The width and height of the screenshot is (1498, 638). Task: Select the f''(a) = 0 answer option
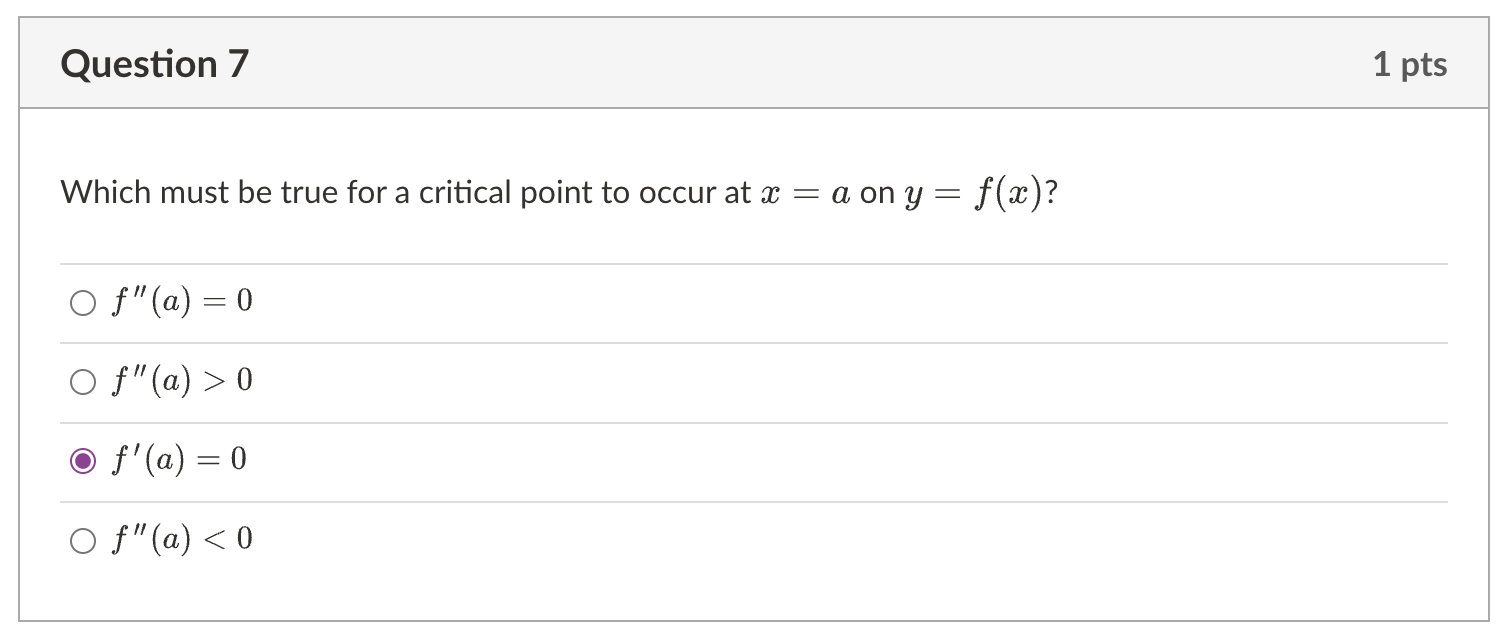click(x=180, y=300)
